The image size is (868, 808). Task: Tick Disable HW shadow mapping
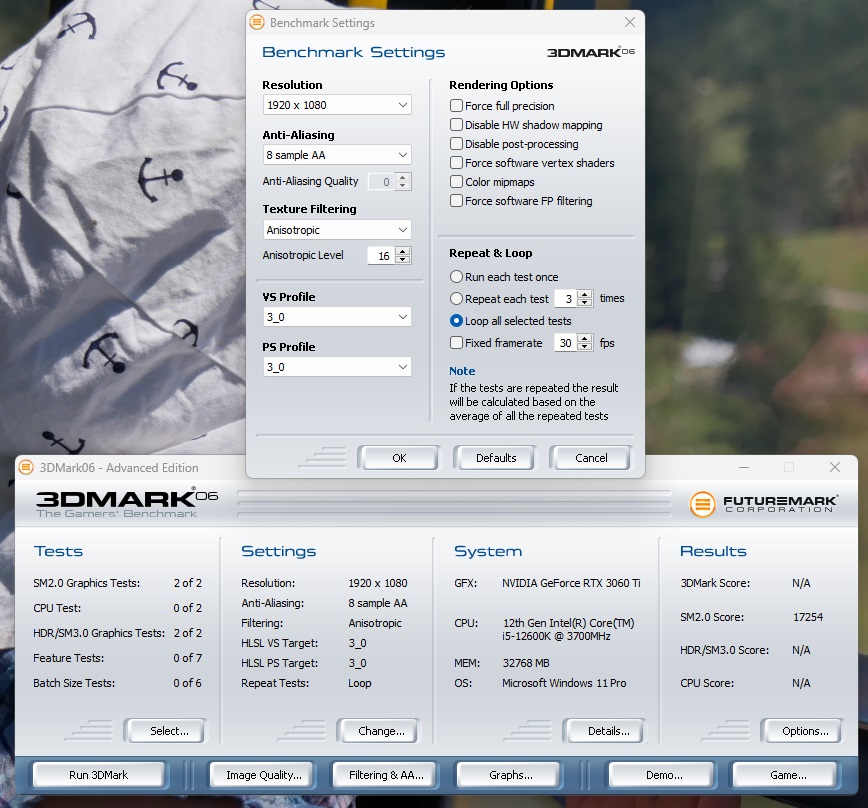[x=456, y=125]
